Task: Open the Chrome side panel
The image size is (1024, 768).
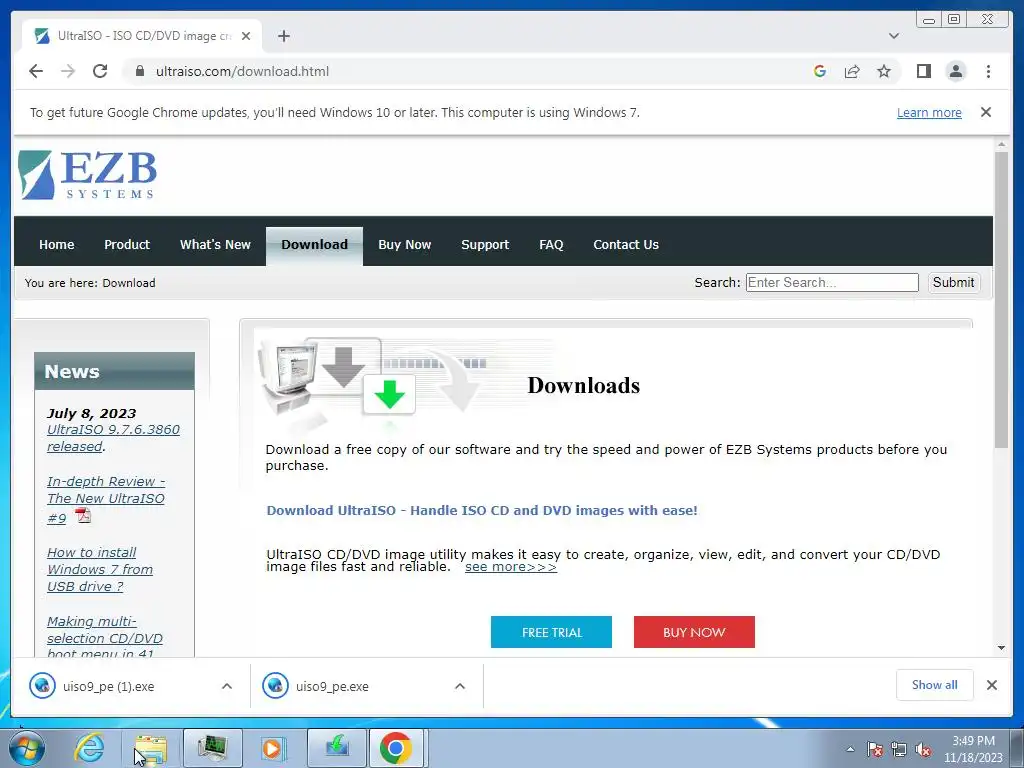Action: click(x=923, y=71)
